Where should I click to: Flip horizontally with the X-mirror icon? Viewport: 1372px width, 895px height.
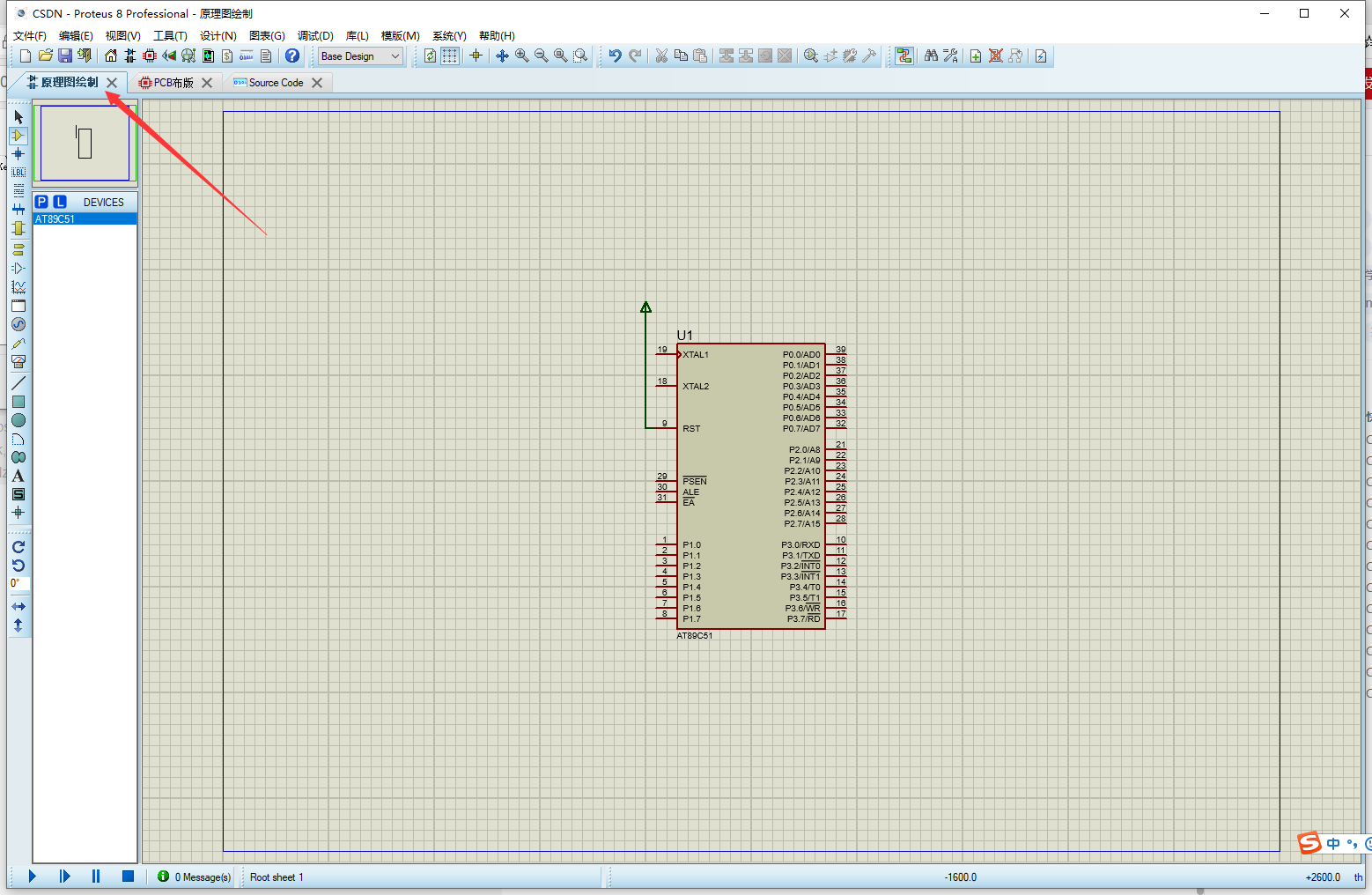pos(18,607)
